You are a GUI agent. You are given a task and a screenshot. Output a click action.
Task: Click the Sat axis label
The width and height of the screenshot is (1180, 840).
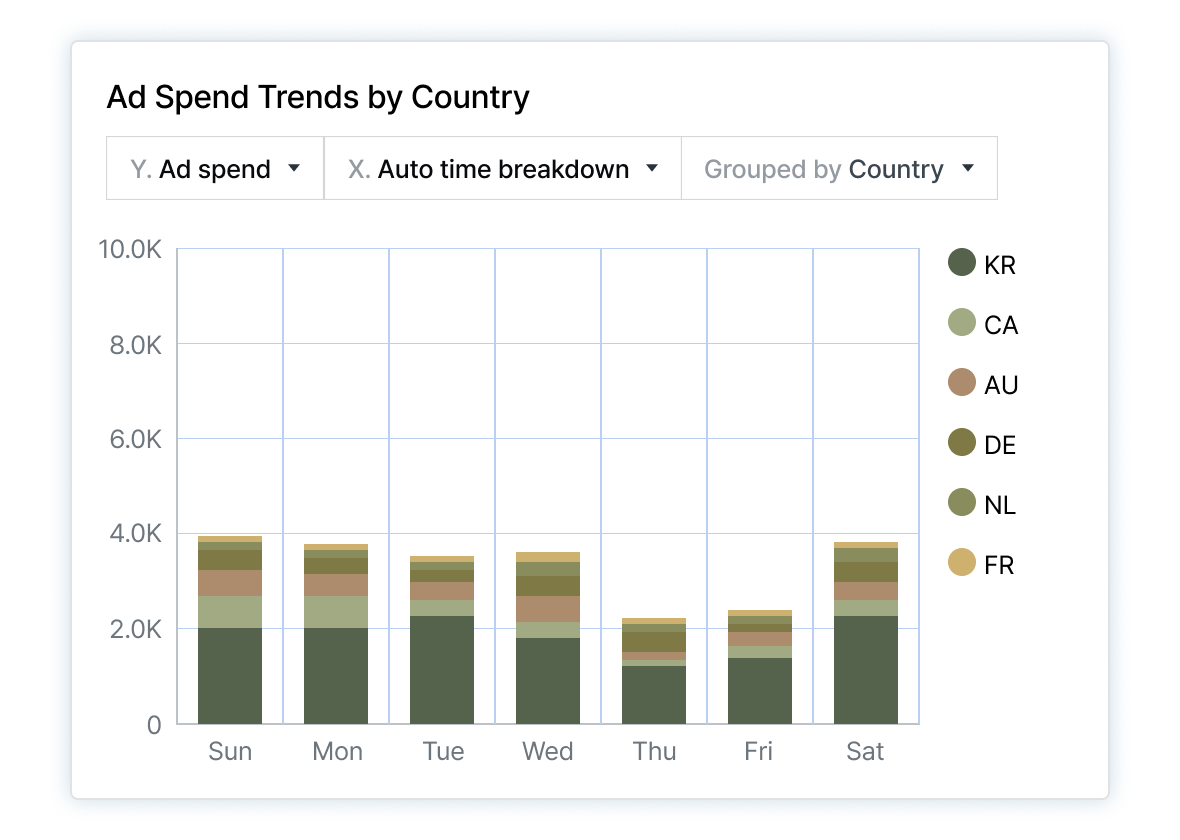tap(865, 751)
